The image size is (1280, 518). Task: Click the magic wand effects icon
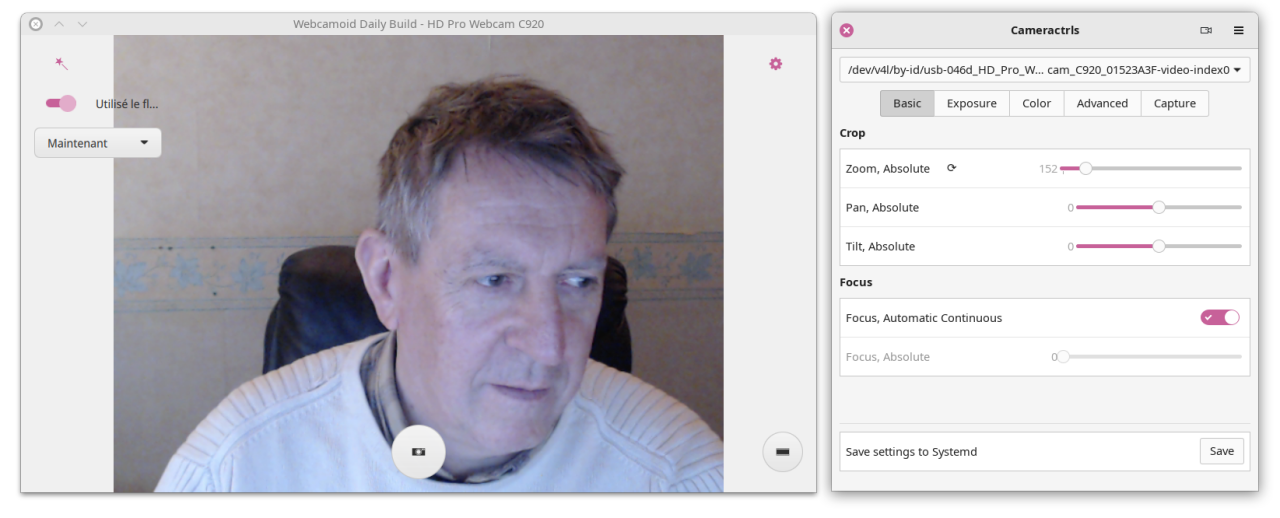tap(61, 64)
